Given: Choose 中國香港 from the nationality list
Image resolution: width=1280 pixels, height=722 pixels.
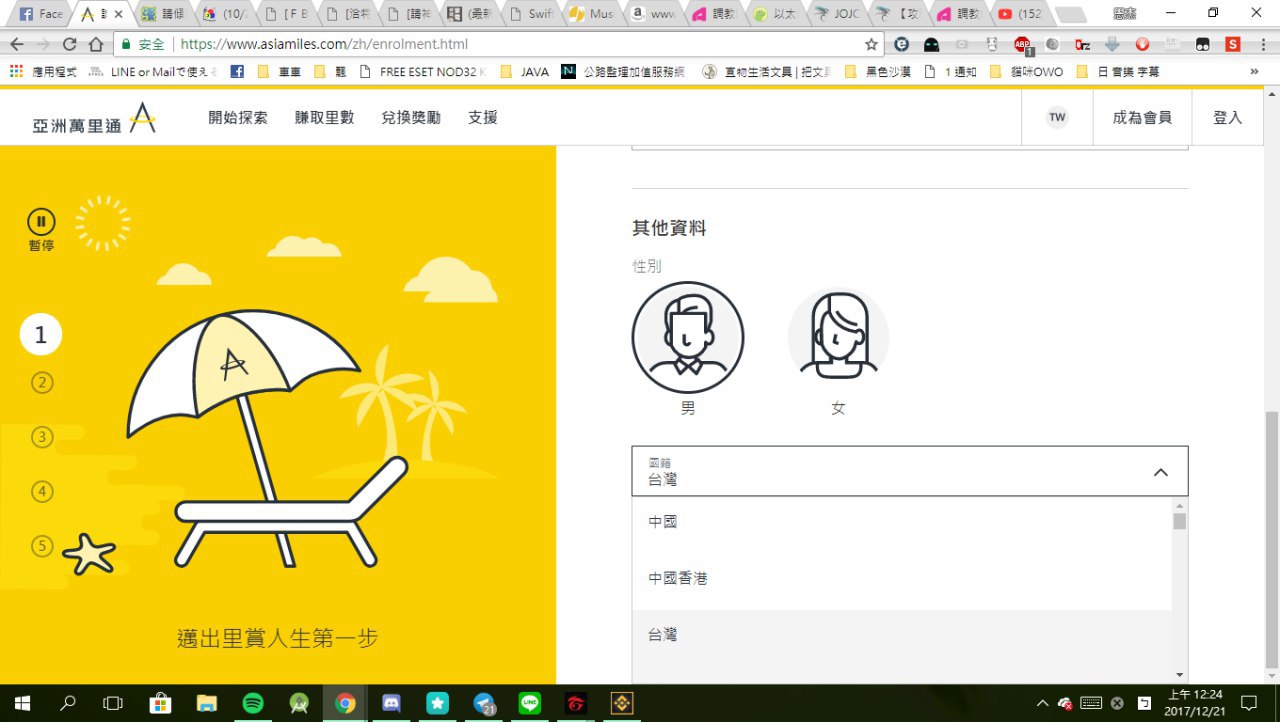Looking at the screenshot, I should coord(902,578).
